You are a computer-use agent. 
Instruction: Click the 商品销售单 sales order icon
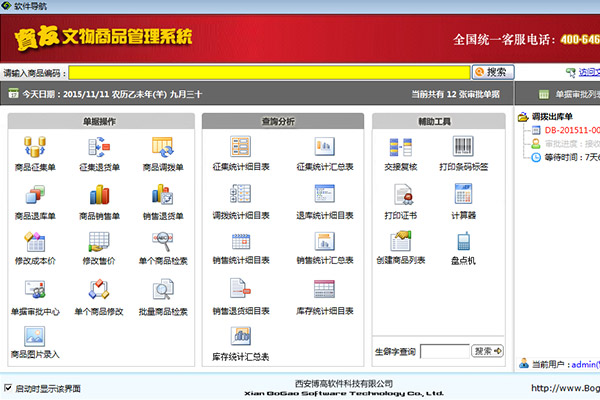[98, 195]
